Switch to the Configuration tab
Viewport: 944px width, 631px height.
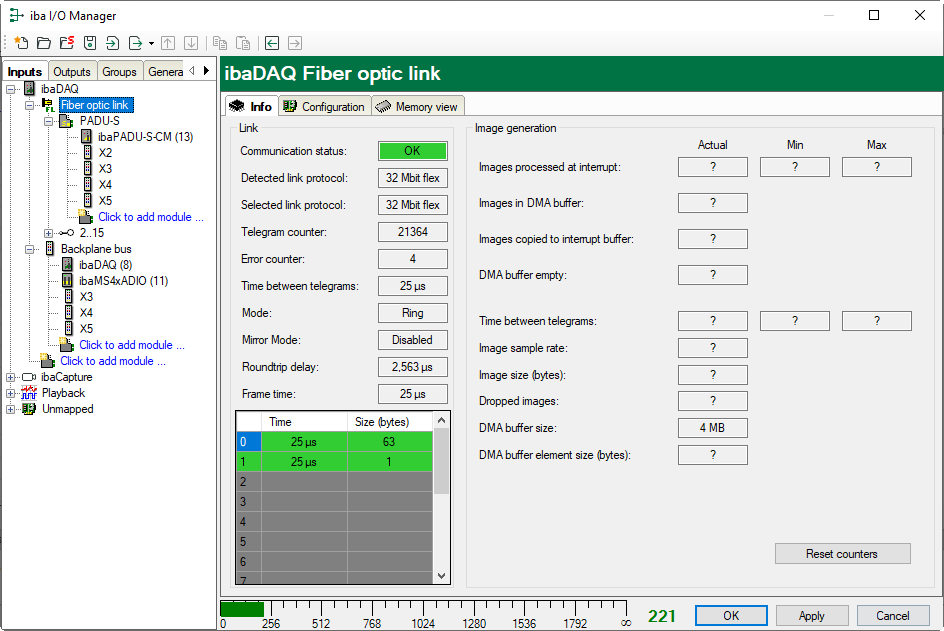point(323,107)
